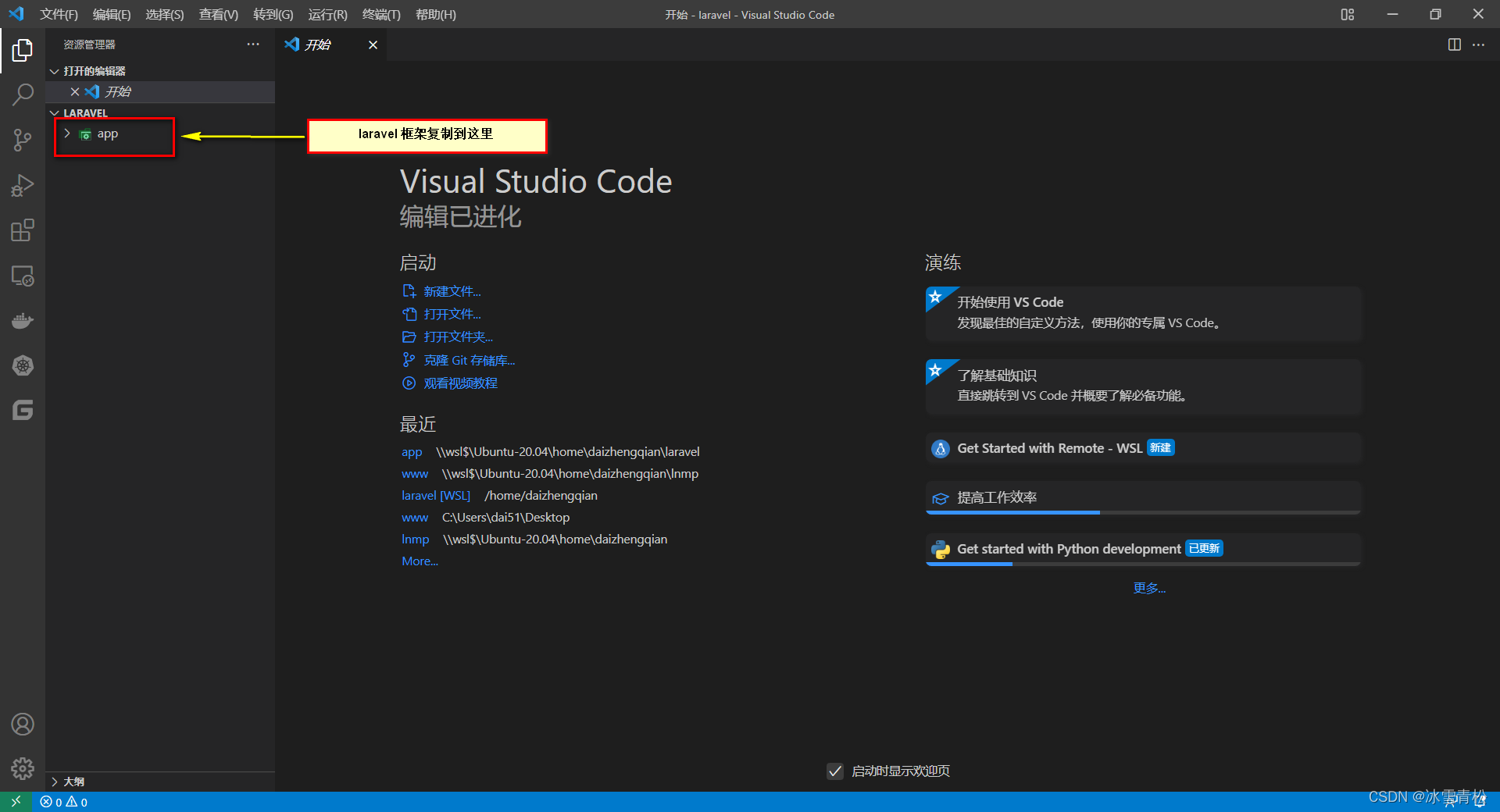Open the Kubernetes view

coord(23,365)
